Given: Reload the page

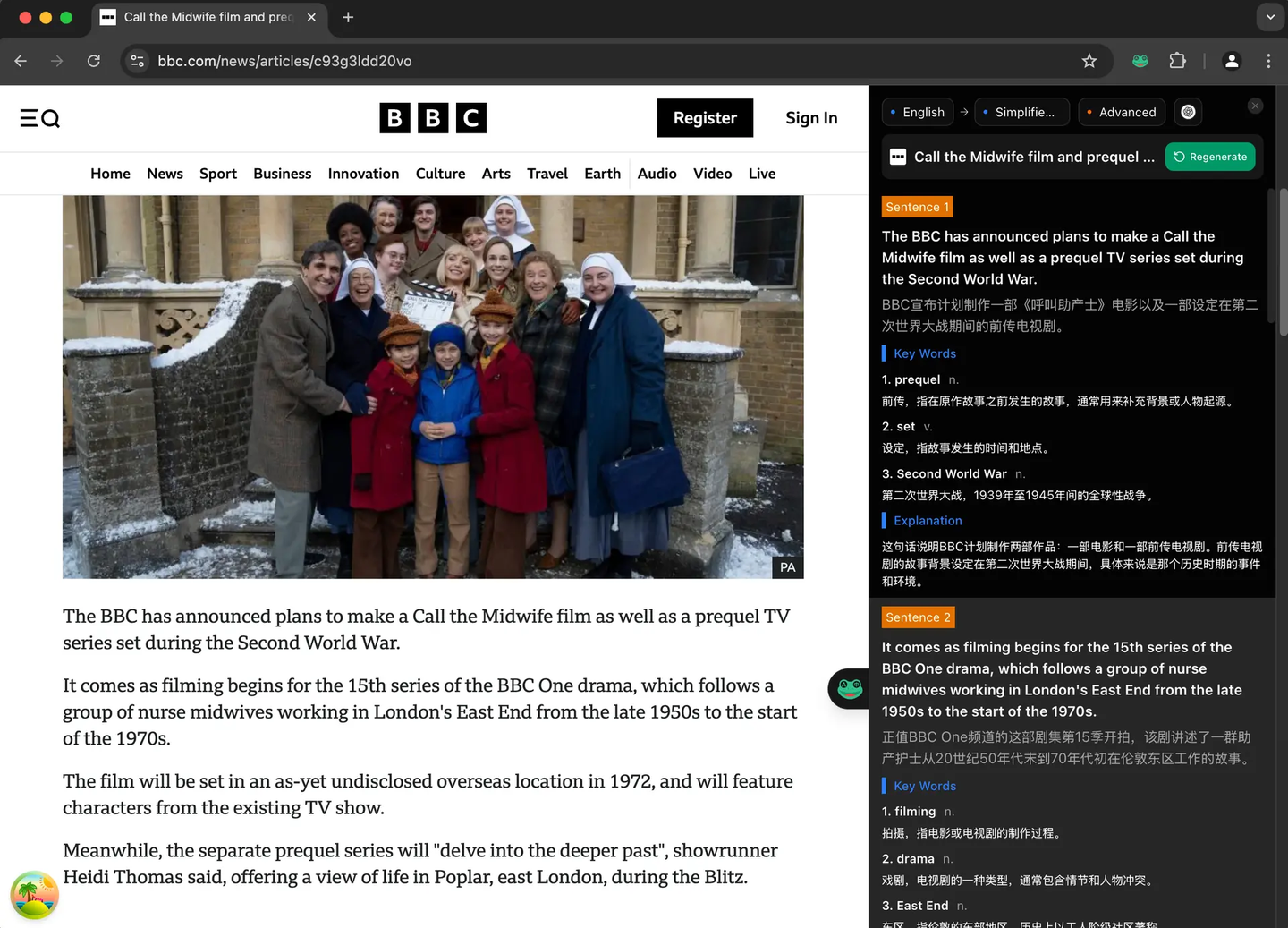Looking at the screenshot, I should [x=94, y=61].
